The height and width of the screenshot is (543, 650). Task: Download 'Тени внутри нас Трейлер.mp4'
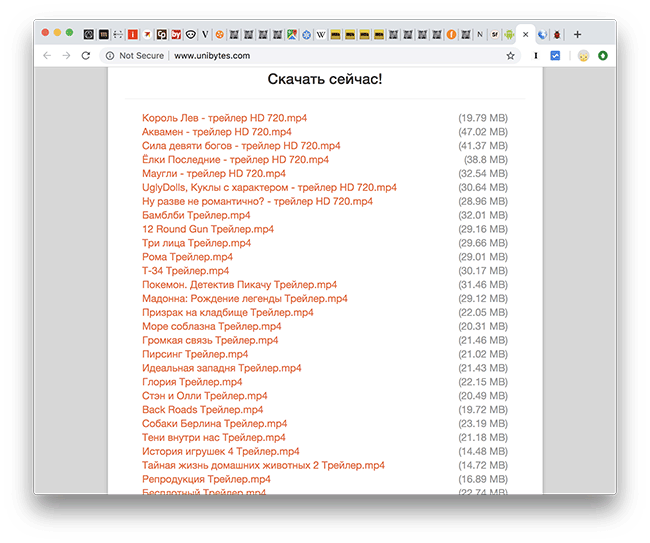213,437
